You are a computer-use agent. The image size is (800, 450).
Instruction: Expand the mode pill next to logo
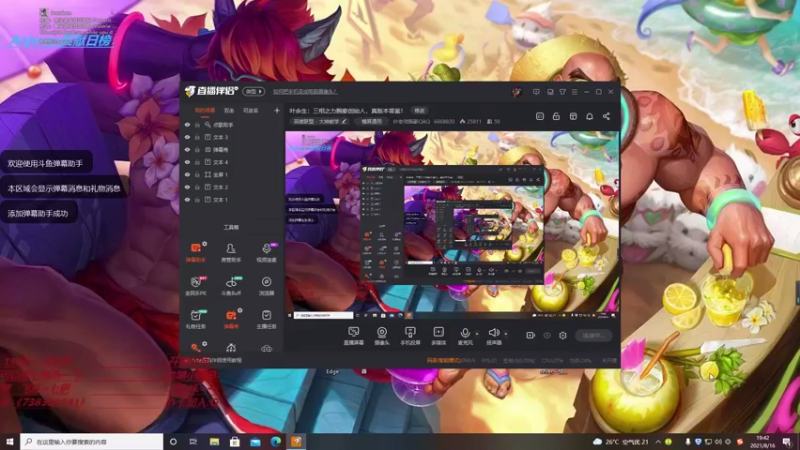(254, 92)
